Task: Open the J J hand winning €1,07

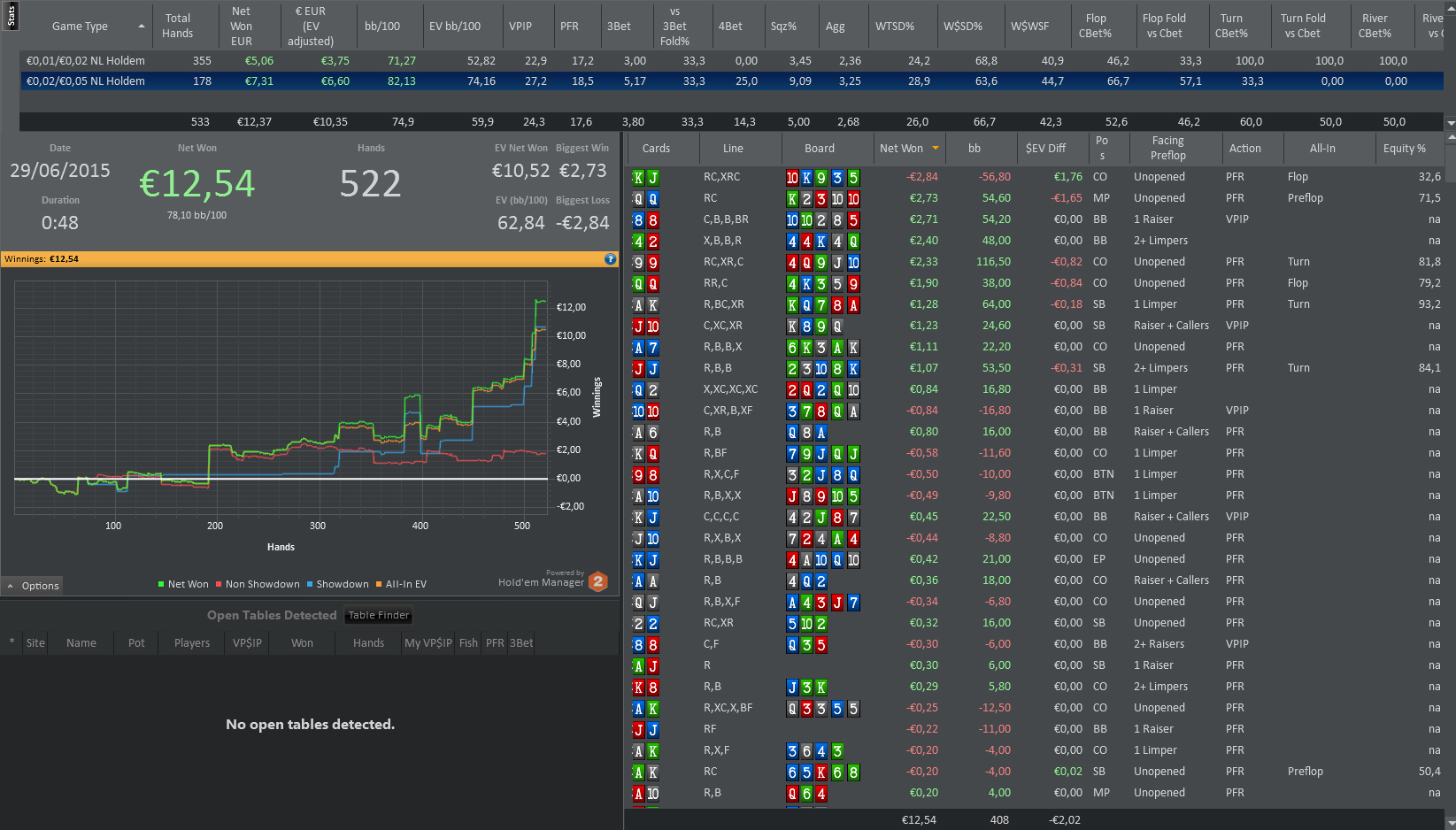Action: tap(1036, 368)
